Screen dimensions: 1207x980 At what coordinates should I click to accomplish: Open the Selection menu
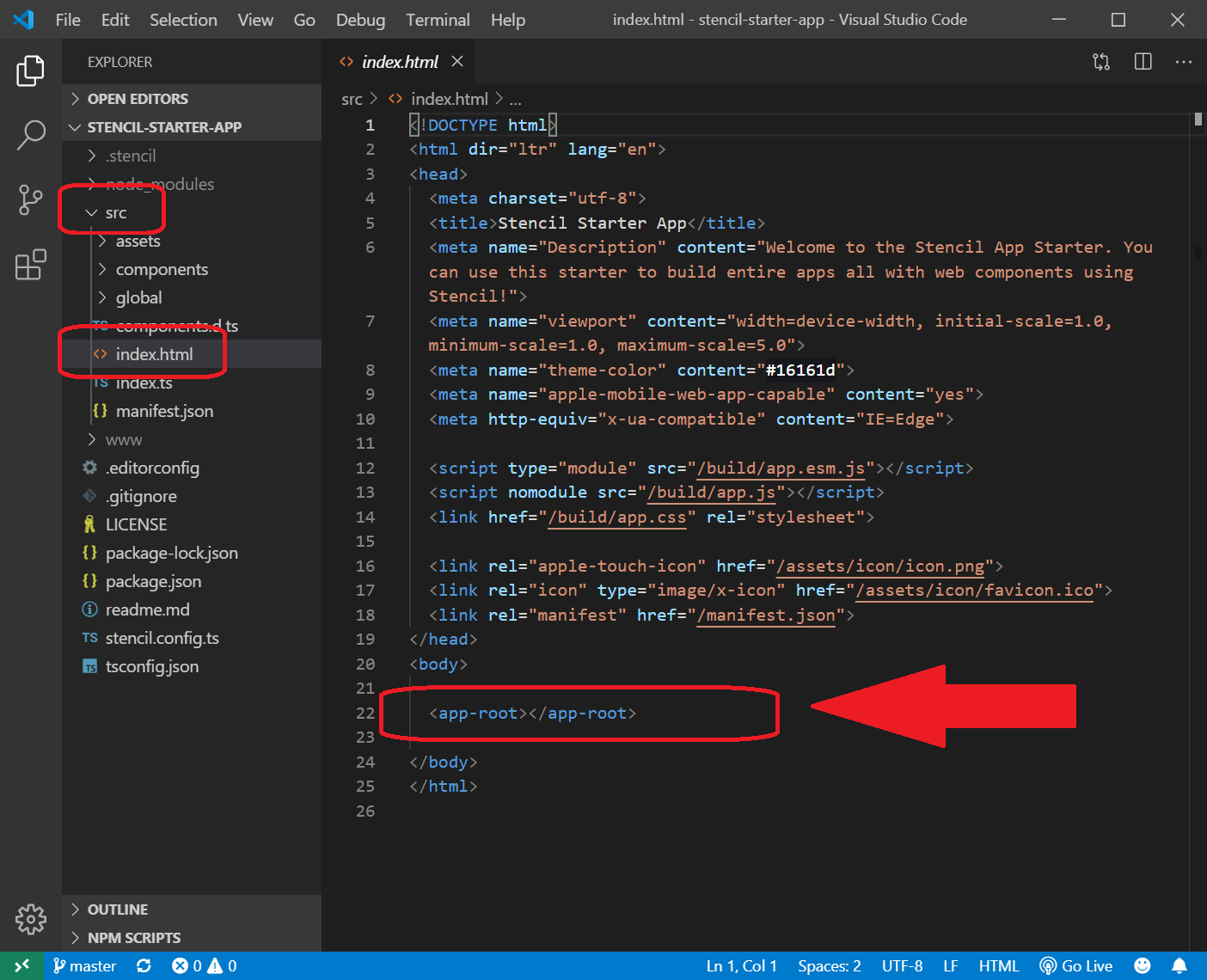183,20
